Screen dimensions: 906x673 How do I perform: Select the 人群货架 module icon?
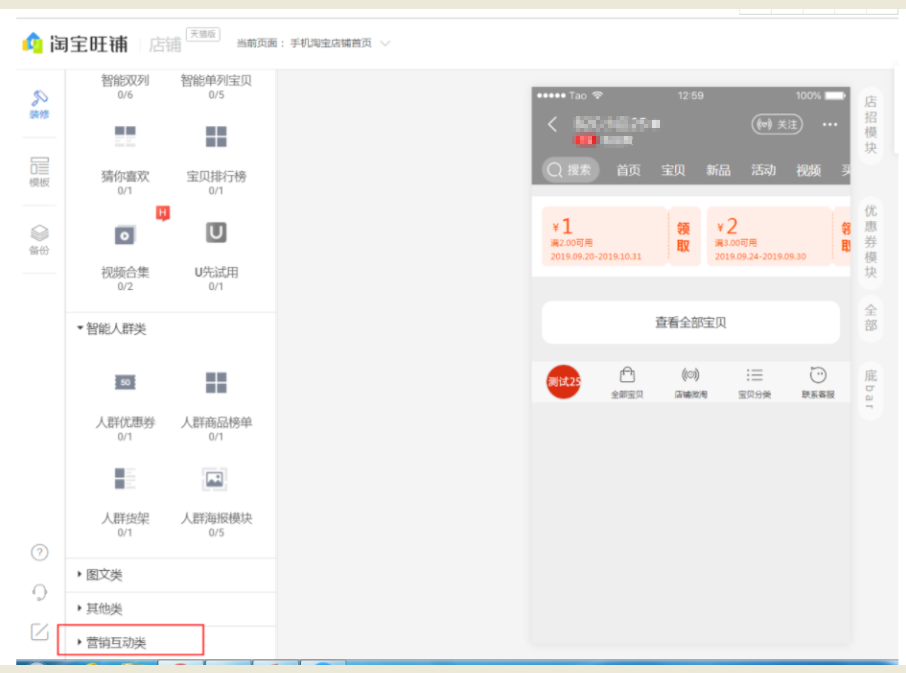(x=125, y=479)
